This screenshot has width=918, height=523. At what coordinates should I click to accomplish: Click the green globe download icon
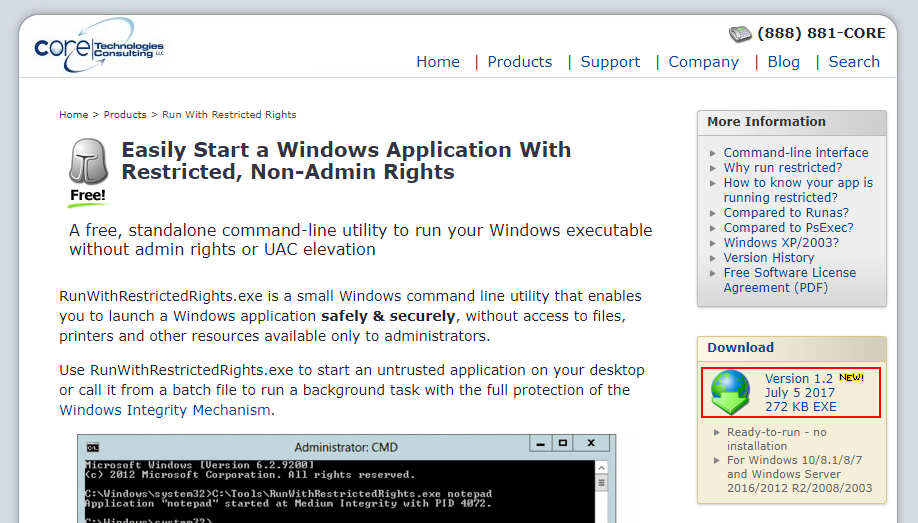click(x=730, y=392)
